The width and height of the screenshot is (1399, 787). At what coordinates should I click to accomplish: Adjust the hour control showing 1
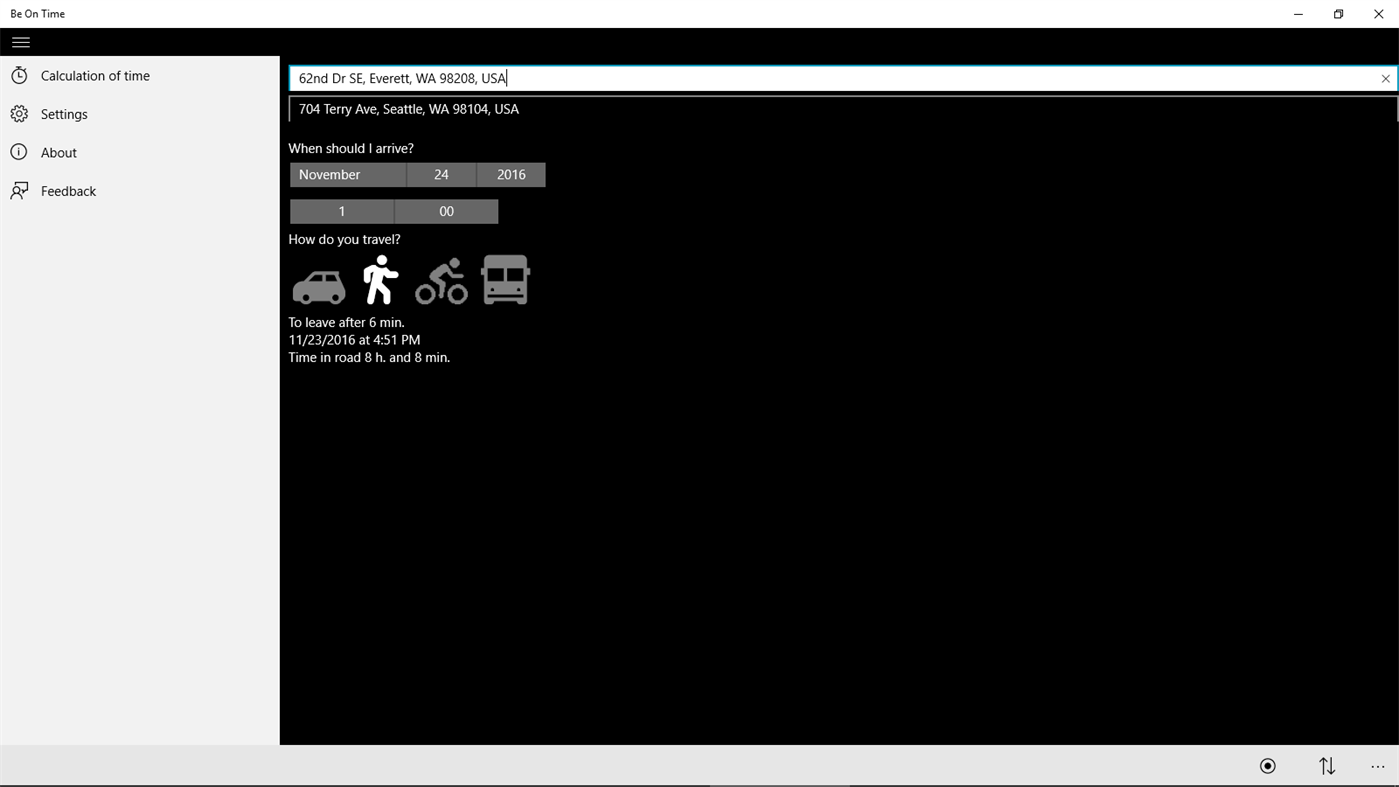[341, 211]
